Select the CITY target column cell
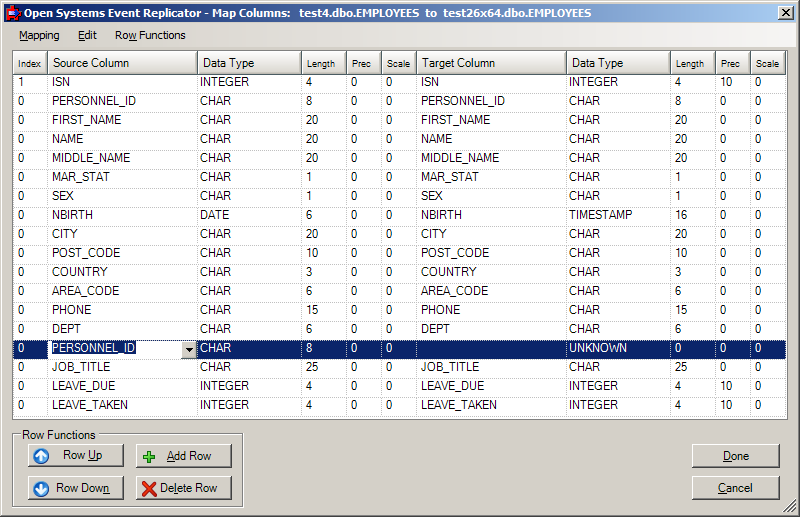The image size is (800, 517). coord(491,234)
